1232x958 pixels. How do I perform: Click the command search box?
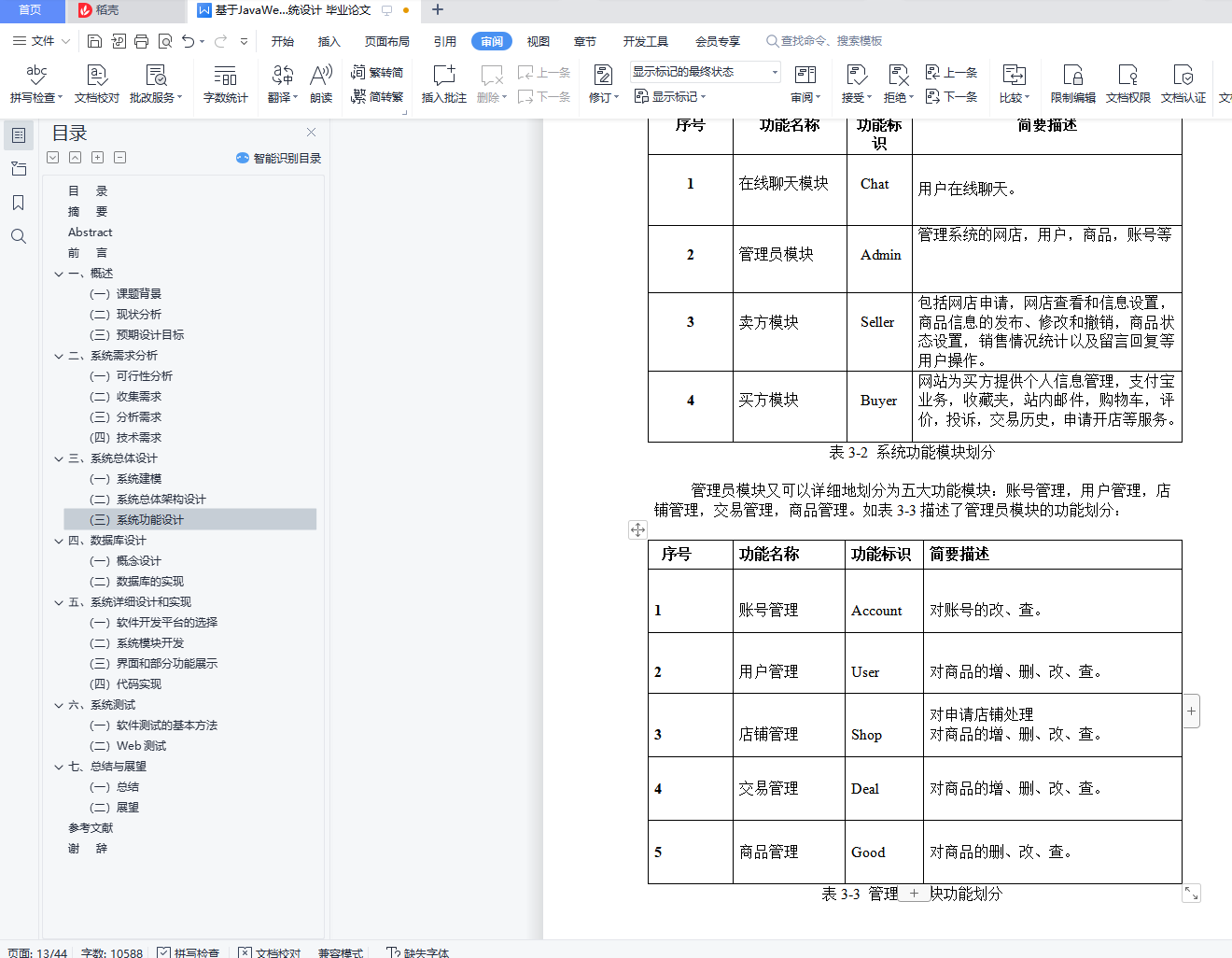coord(824,41)
